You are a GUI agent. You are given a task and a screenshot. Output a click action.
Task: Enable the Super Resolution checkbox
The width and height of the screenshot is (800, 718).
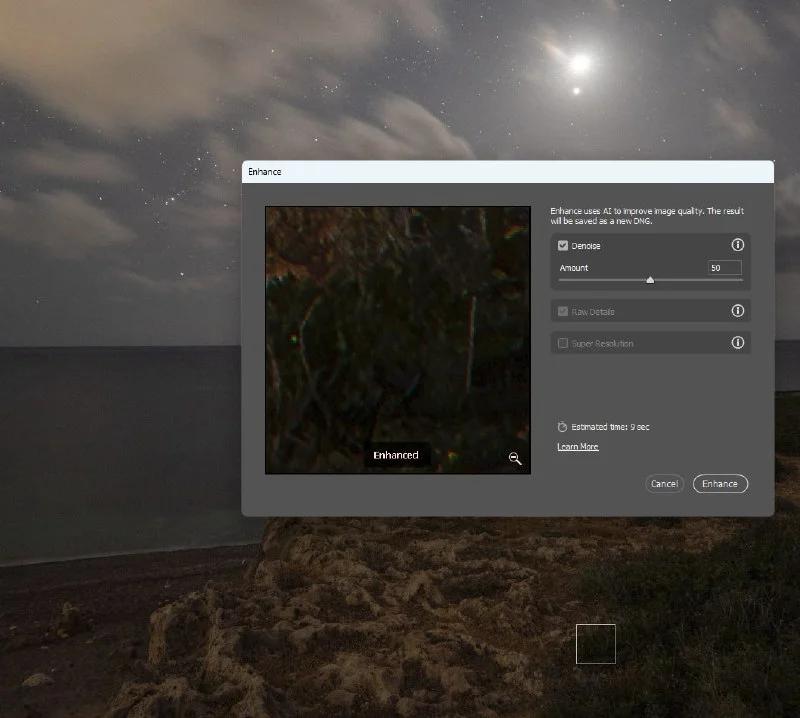click(x=563, y=344)
